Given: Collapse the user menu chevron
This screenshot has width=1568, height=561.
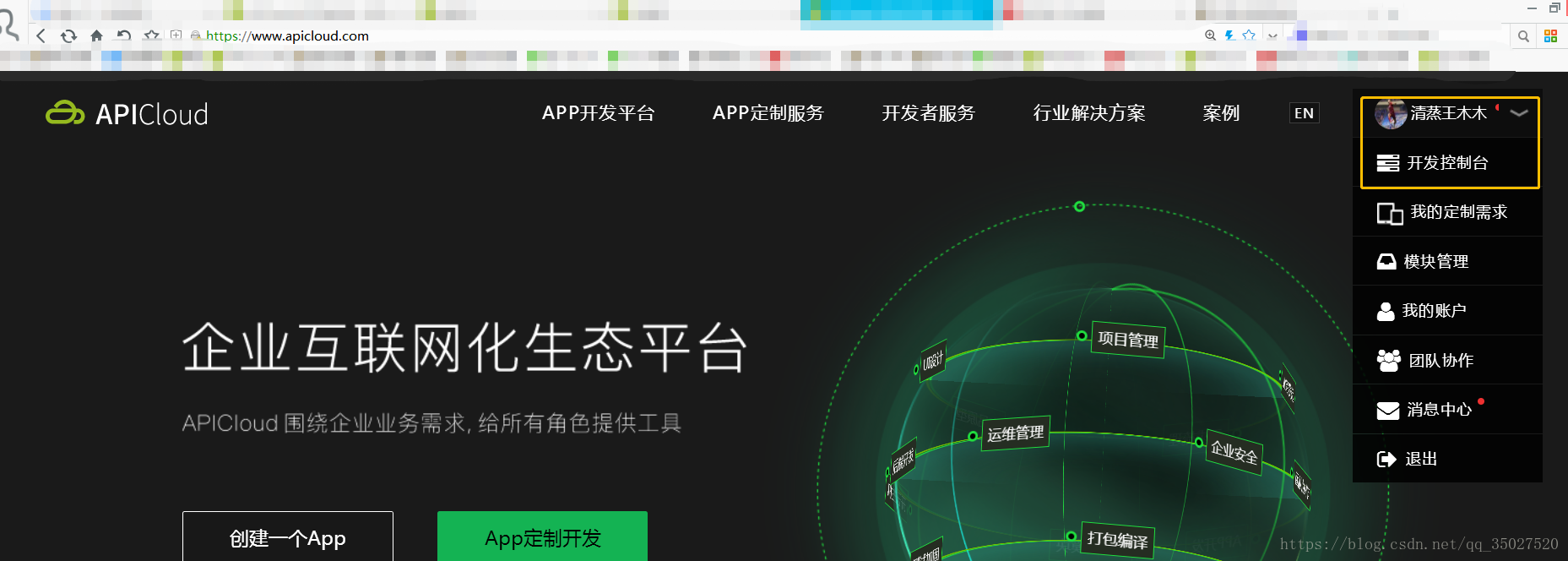Looking at the screenshot, I should (1519, 113).
